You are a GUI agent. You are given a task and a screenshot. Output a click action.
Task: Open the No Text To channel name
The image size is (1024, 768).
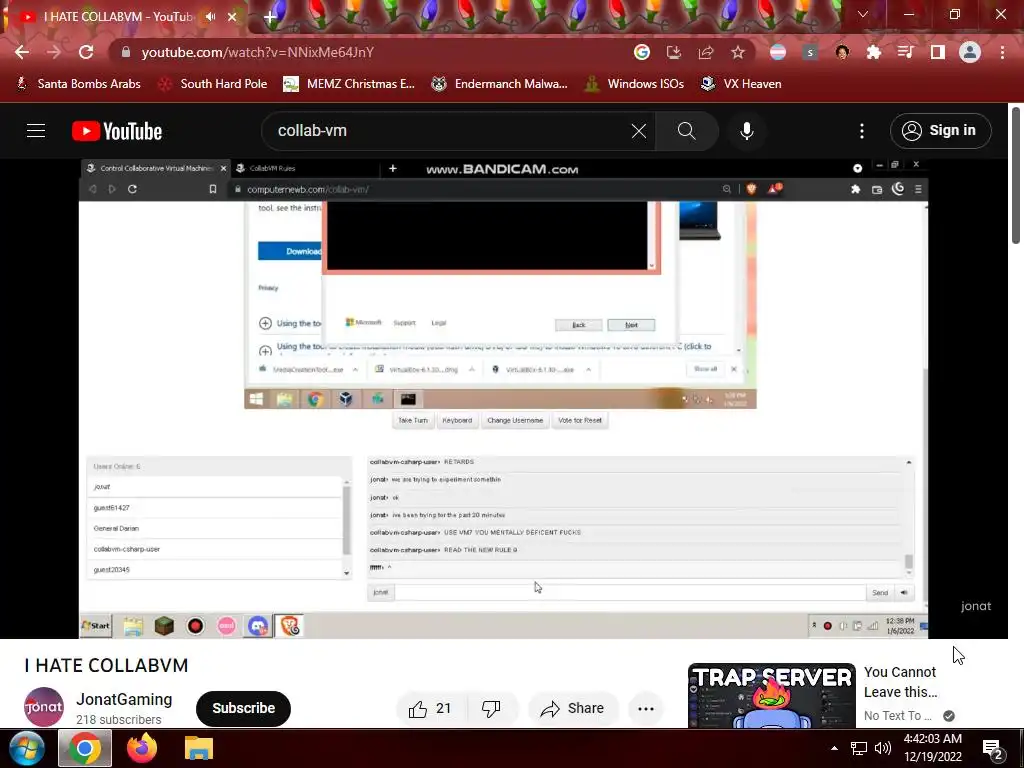tap(897, 716)
